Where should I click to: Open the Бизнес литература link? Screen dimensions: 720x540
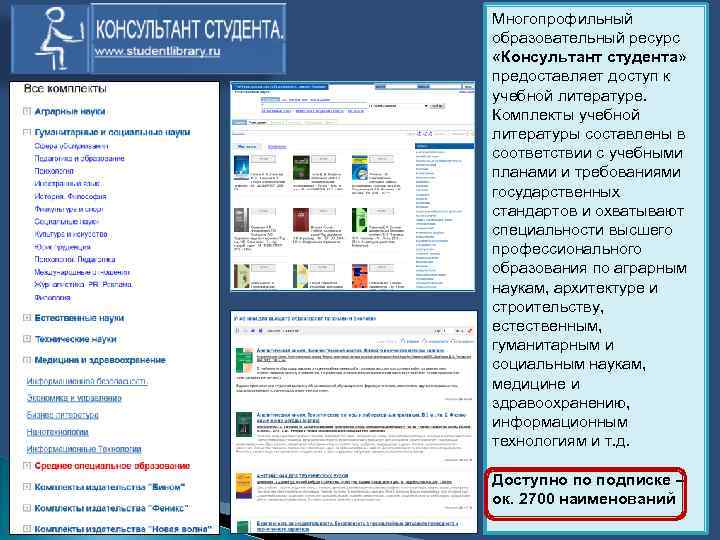pos(62,415)
